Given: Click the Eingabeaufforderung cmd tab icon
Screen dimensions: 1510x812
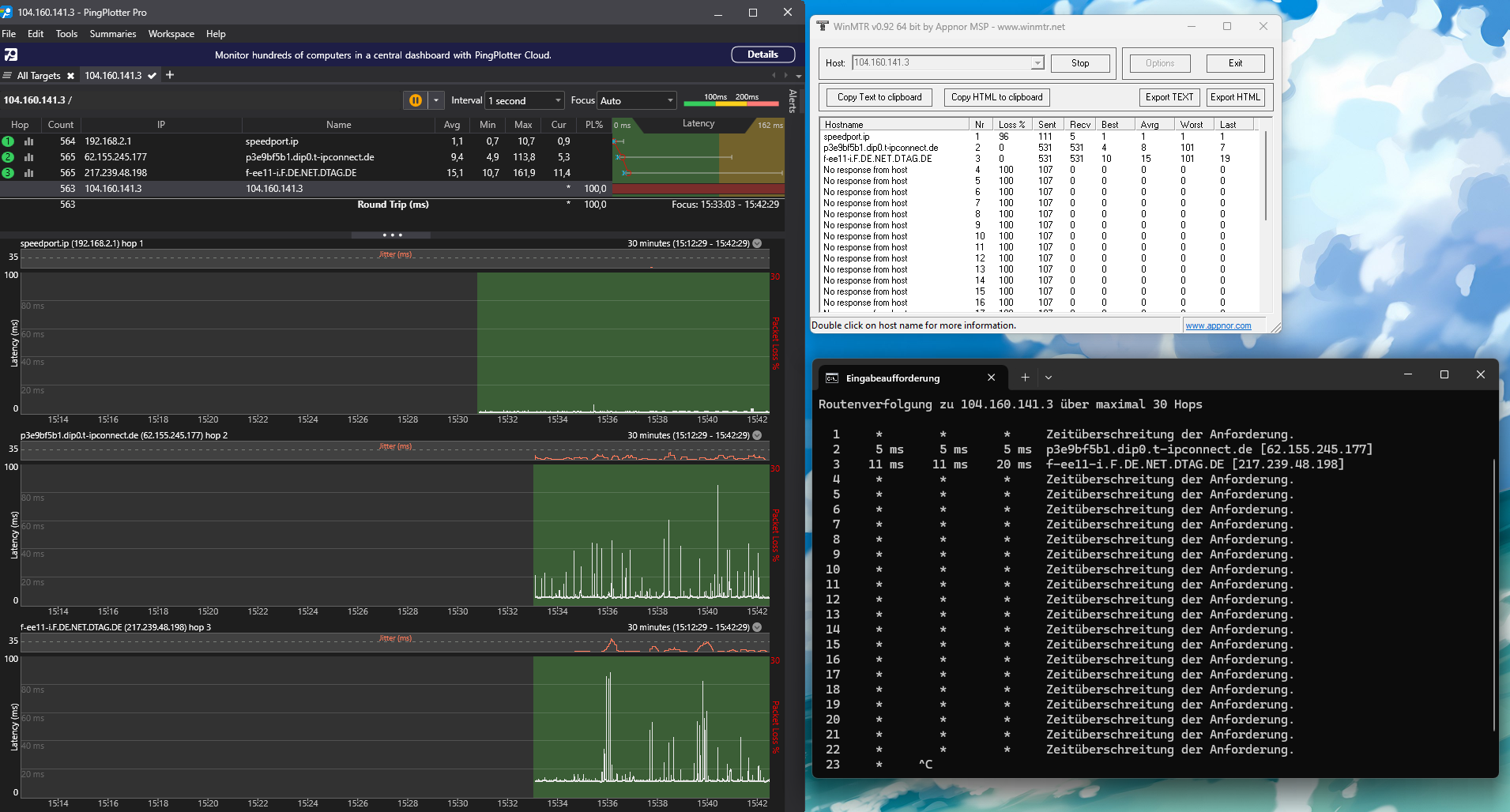Looking at the screenshot, I should (831, 378).
